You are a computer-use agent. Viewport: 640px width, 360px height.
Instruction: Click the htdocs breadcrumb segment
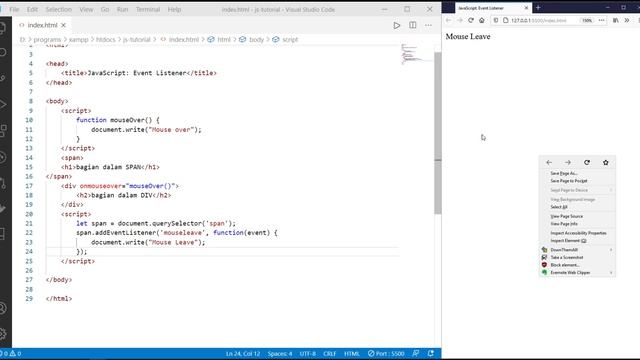(x=106, y=40)
